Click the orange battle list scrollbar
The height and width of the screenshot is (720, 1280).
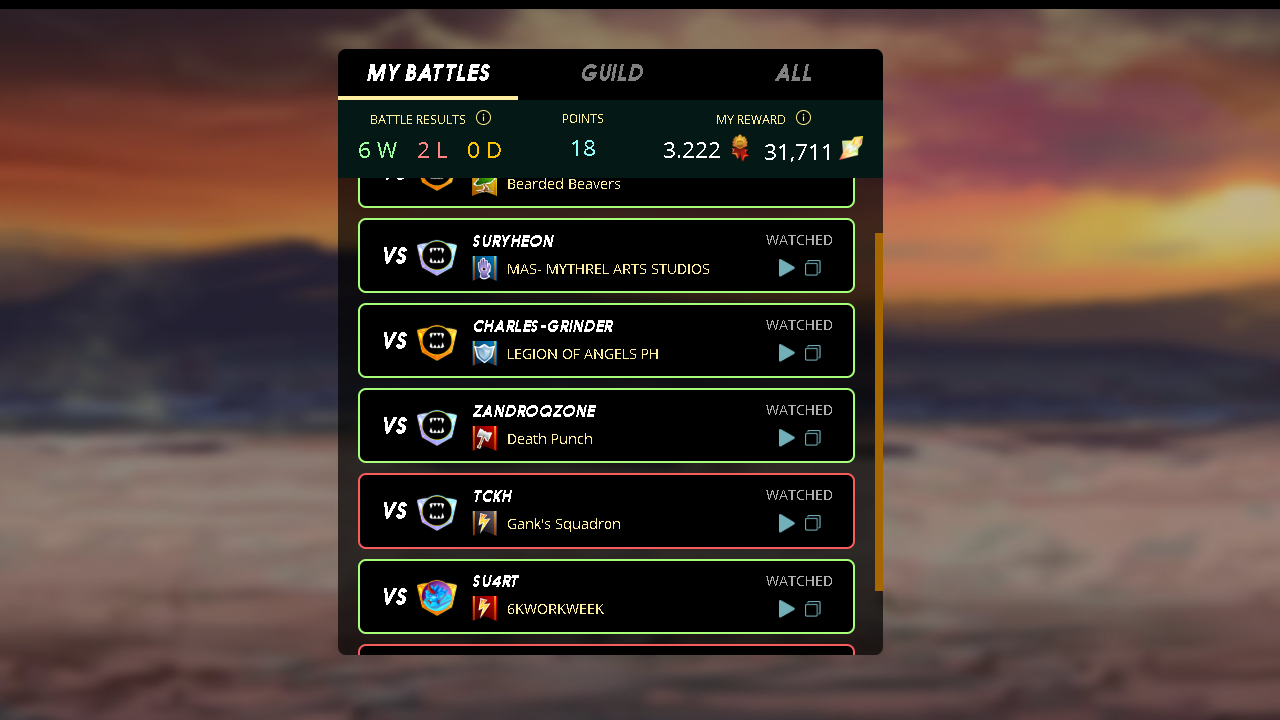point(879,411)
